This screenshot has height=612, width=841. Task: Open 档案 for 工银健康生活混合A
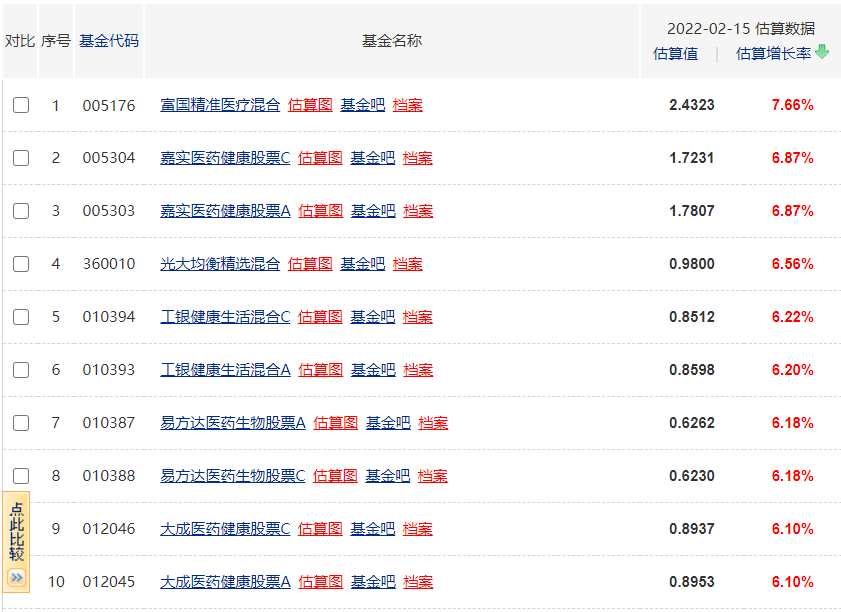click(418, 370)
